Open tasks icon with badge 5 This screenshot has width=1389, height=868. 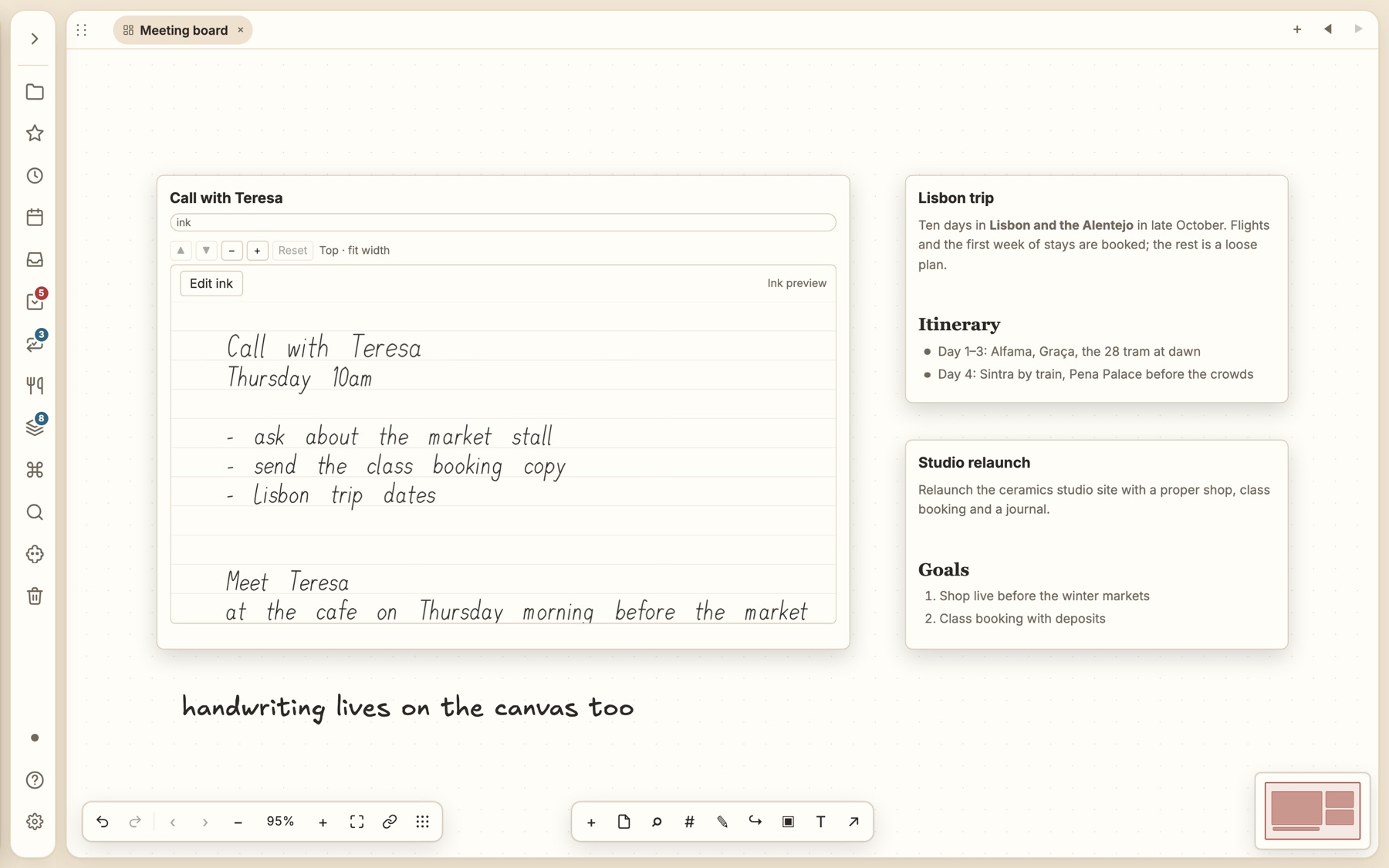point(35,301)
